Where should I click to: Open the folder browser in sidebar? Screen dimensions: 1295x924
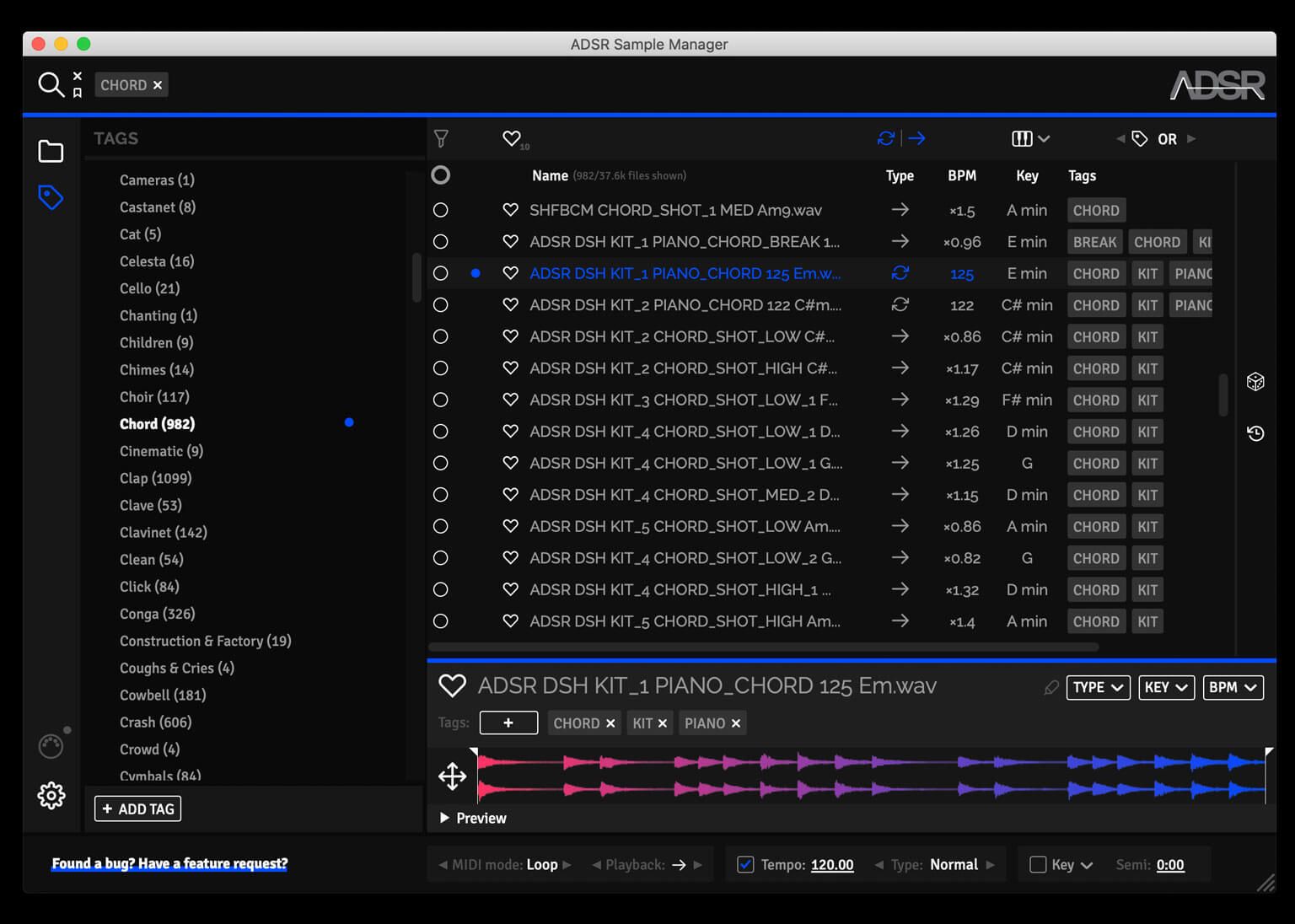pos(51,150)
